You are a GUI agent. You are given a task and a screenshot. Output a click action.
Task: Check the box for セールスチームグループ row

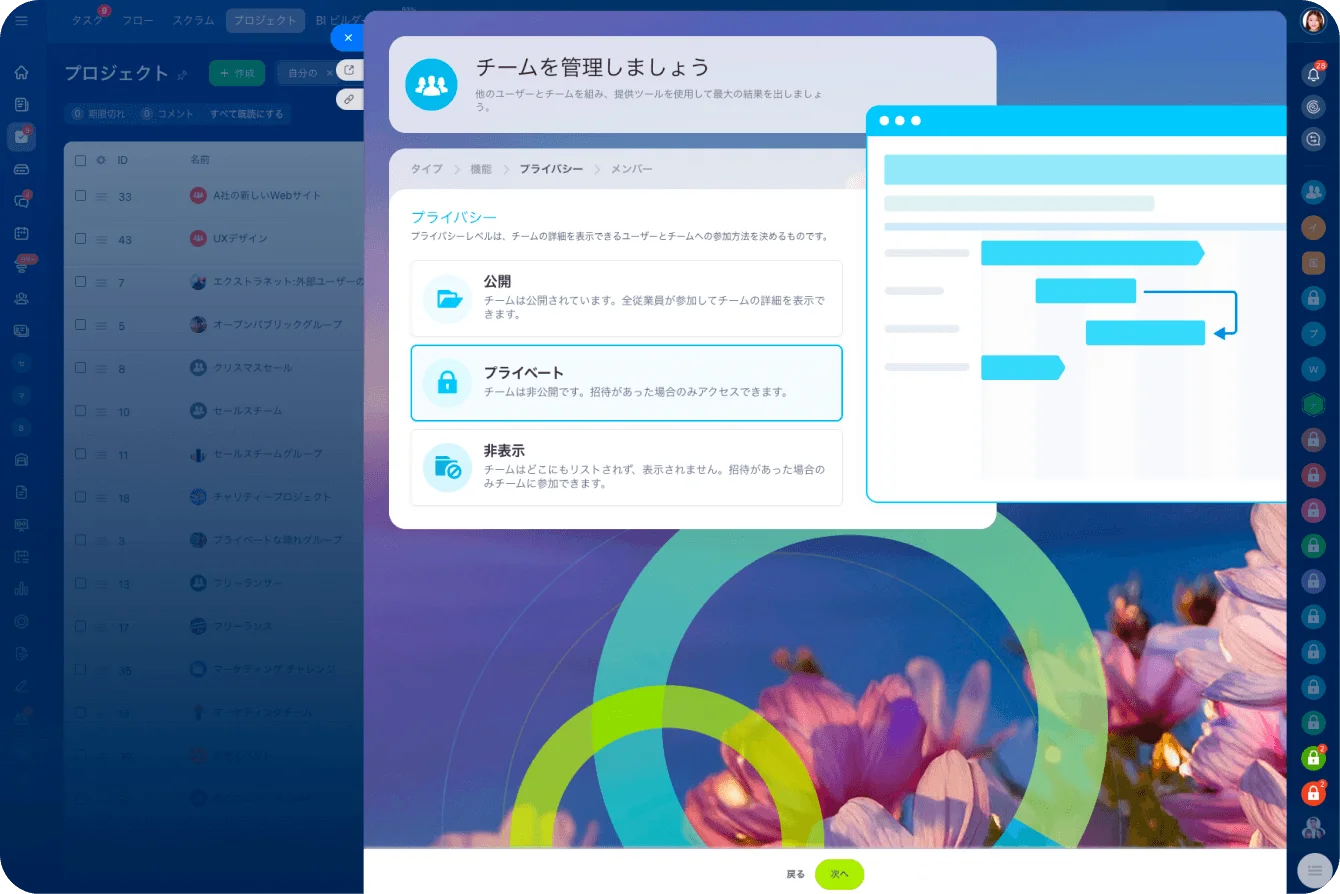(80, 454)
